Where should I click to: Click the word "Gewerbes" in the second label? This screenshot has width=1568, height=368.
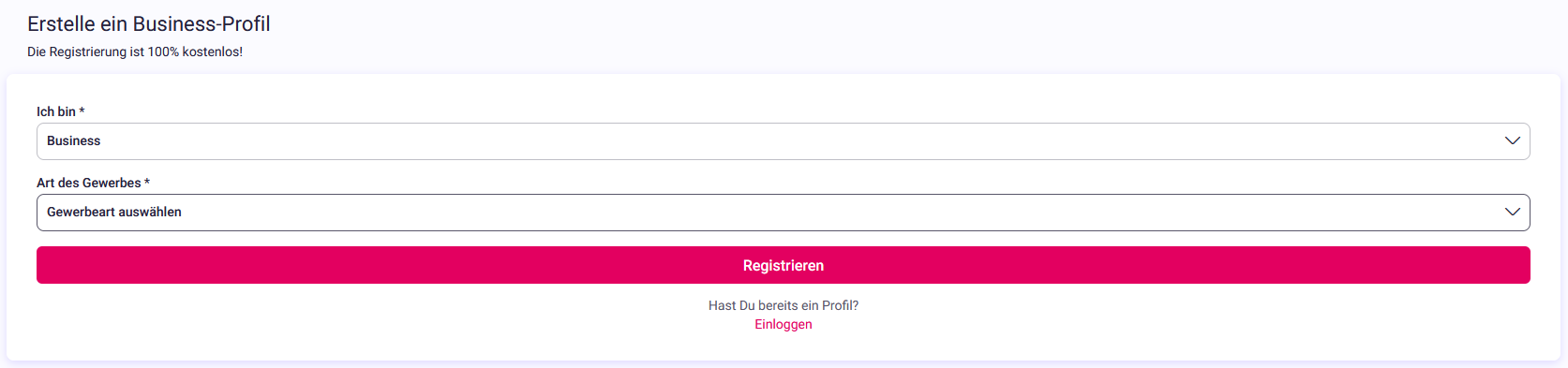[x=112, y=183]
